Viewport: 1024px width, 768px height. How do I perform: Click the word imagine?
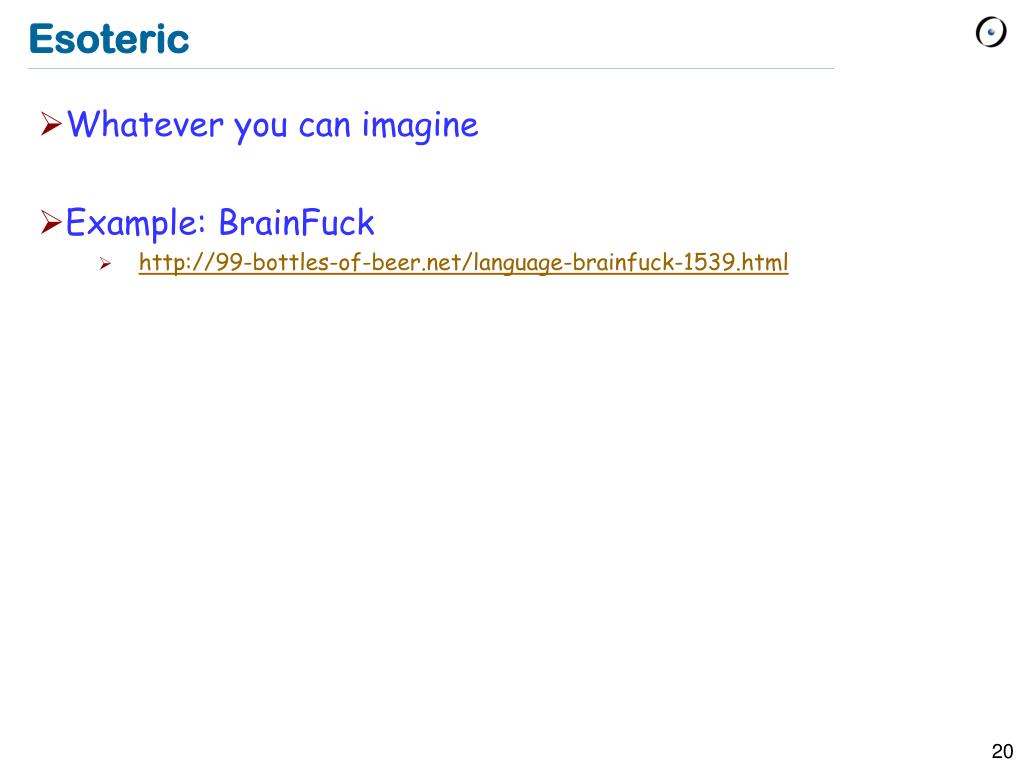coord(420,125)
